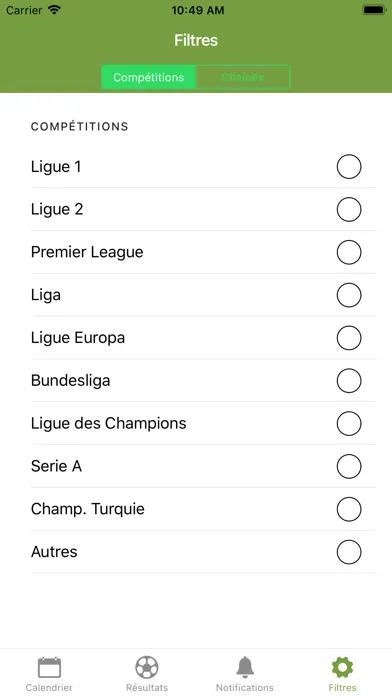Select the Serie A row label
The width and height of the screenshot is (392, 696).
pyautogui.click(x=56, y=466)
